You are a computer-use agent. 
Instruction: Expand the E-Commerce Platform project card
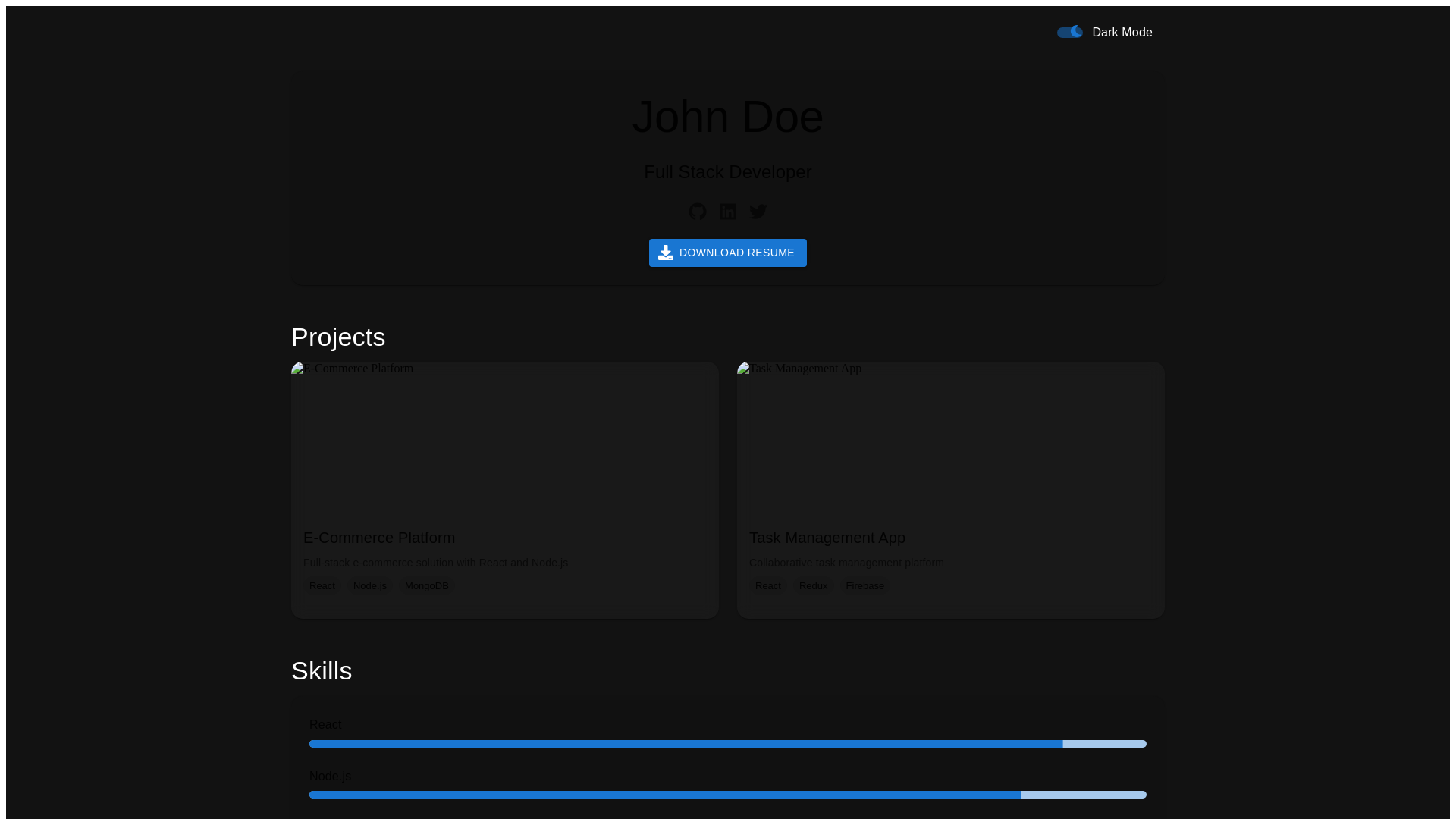click(x=505, y=489)
